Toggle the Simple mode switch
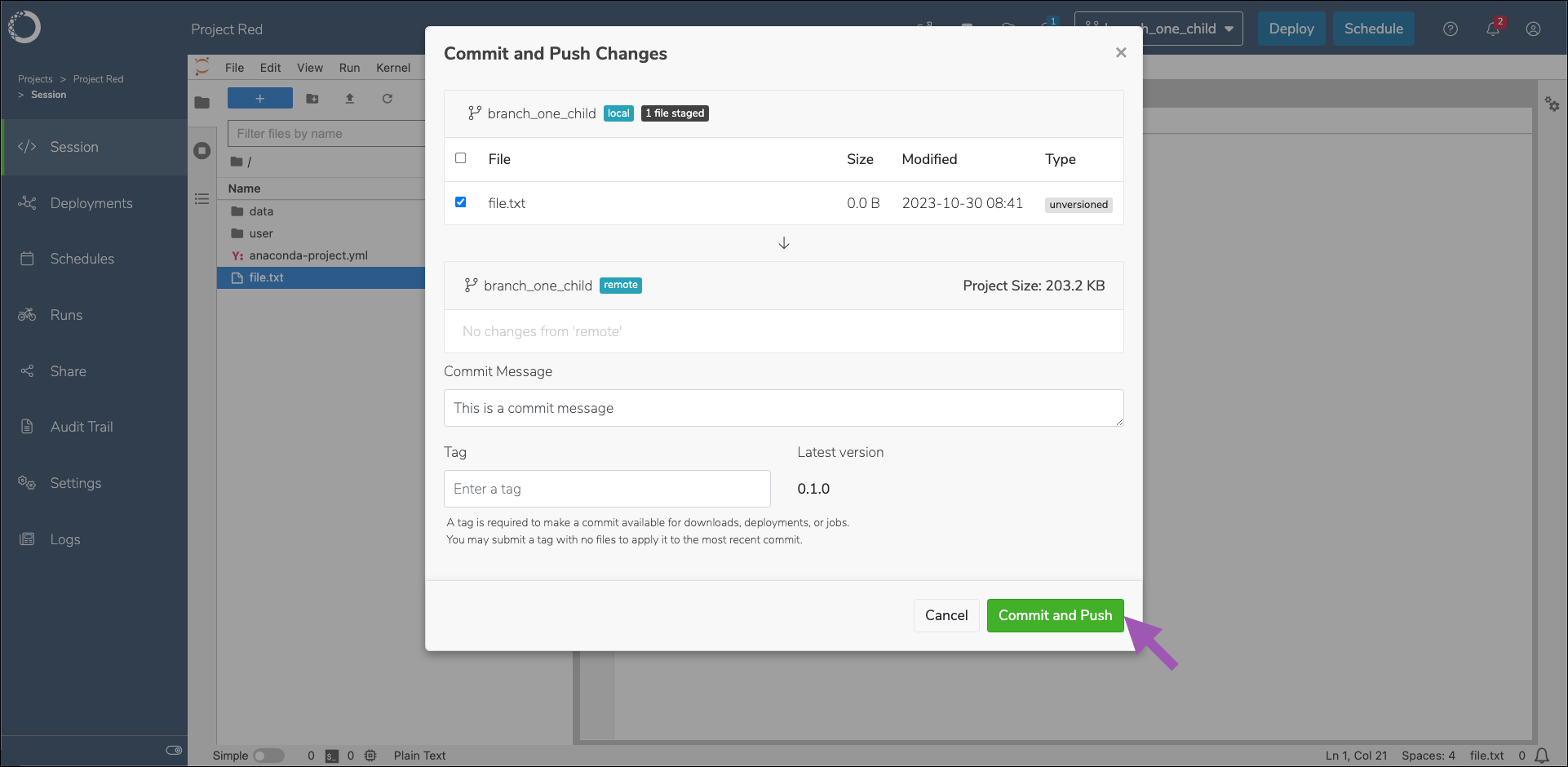1568x767 pixels. coord(268,756)
